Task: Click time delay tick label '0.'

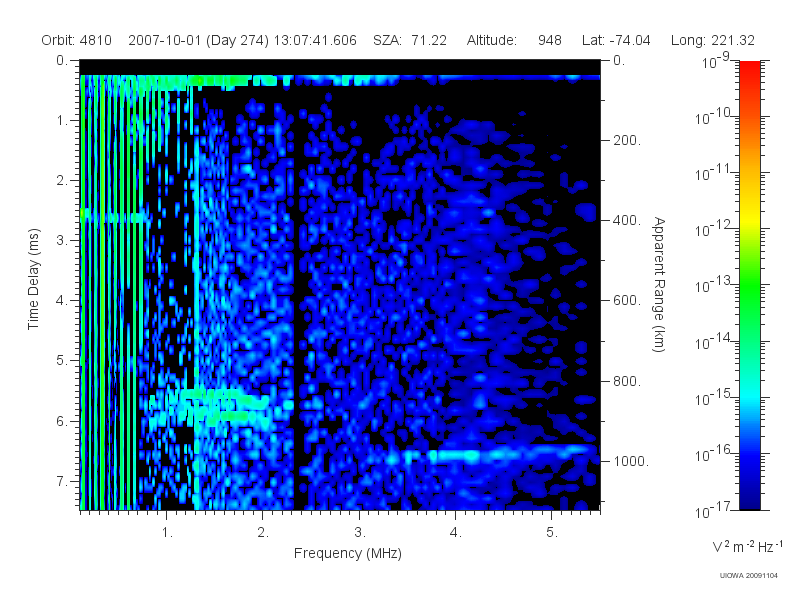Action: 62,61
